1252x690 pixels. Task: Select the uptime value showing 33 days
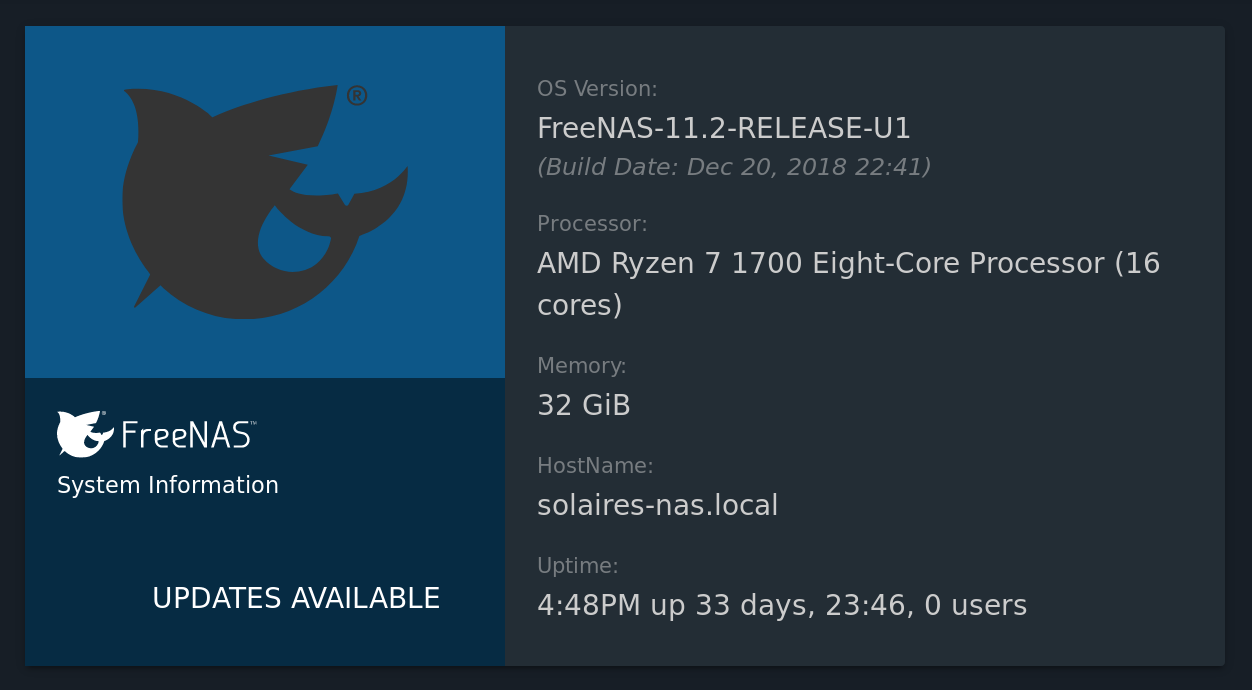coord(782,606)
